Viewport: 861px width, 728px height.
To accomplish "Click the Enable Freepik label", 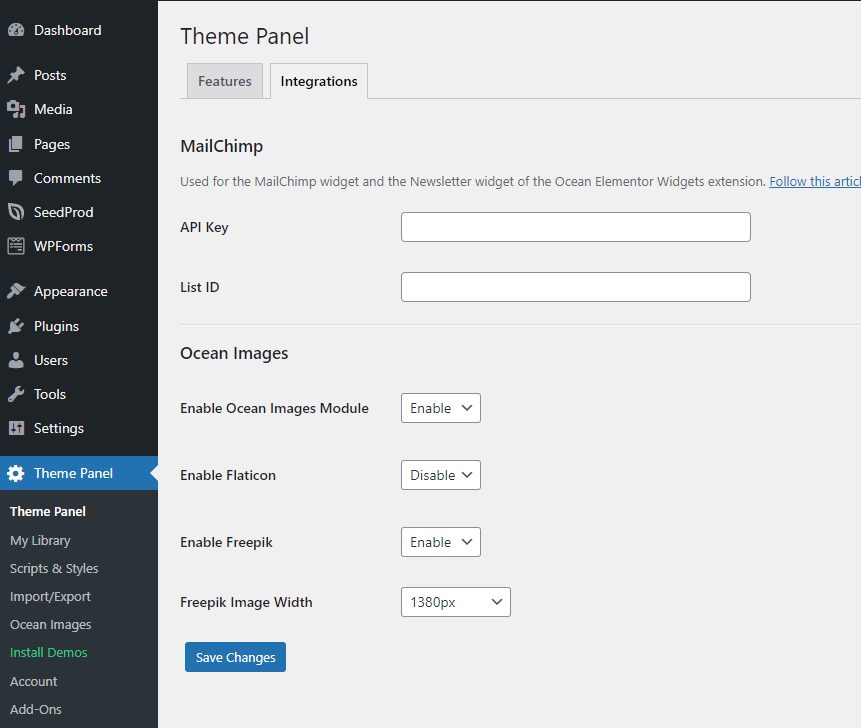I will tap(226, 542).
